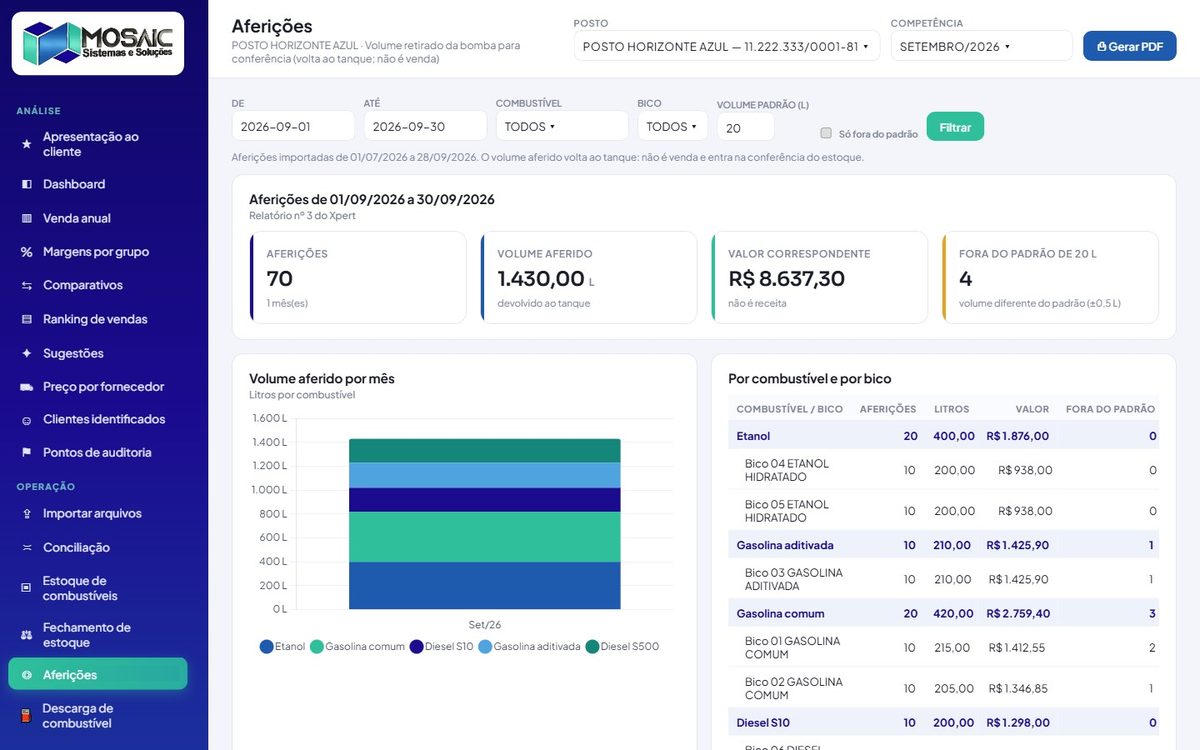This screenshot has height=750, width=1200.
Task: Toggle Gasolina comum legend swatch
Action: [317, 647]
